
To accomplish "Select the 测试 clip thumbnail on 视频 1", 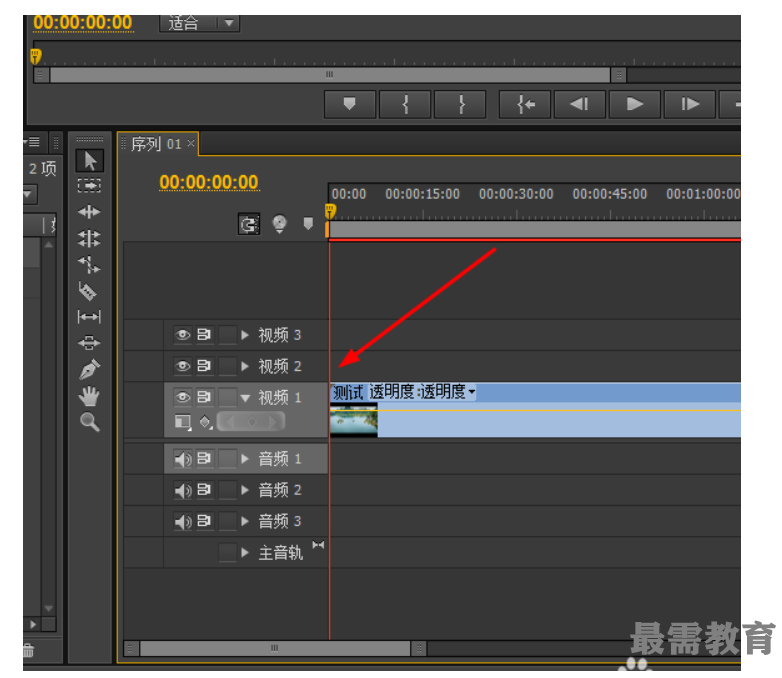I will pos(354,419).
